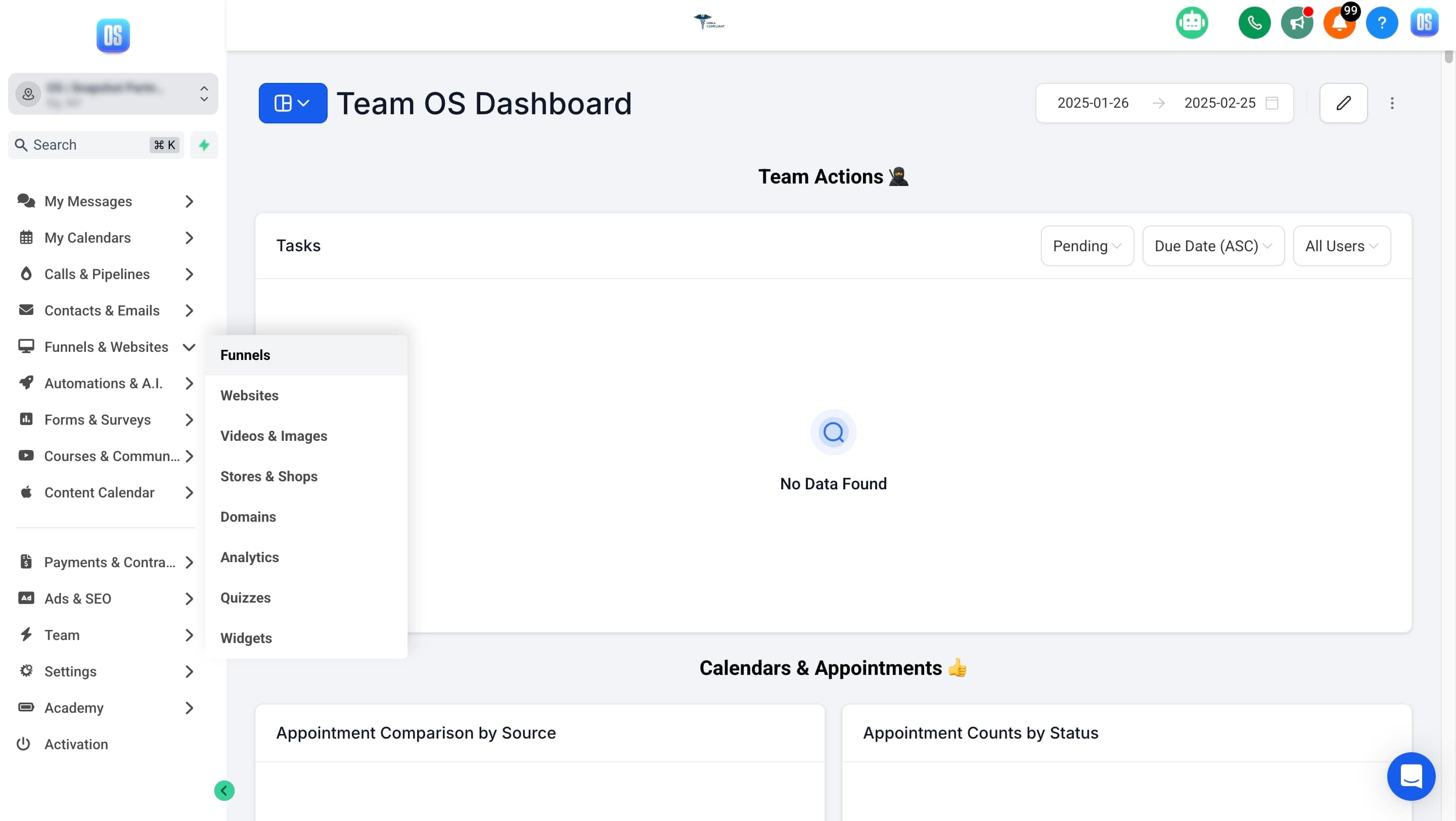
Task: Click the My Calendars calendar icon
Action: coord(26,237)
